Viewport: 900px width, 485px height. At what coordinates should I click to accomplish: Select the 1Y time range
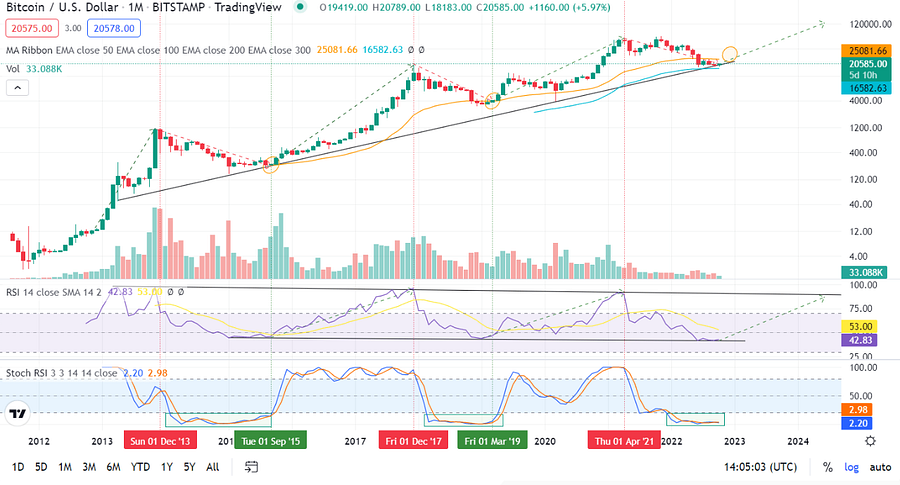(166, 467)
